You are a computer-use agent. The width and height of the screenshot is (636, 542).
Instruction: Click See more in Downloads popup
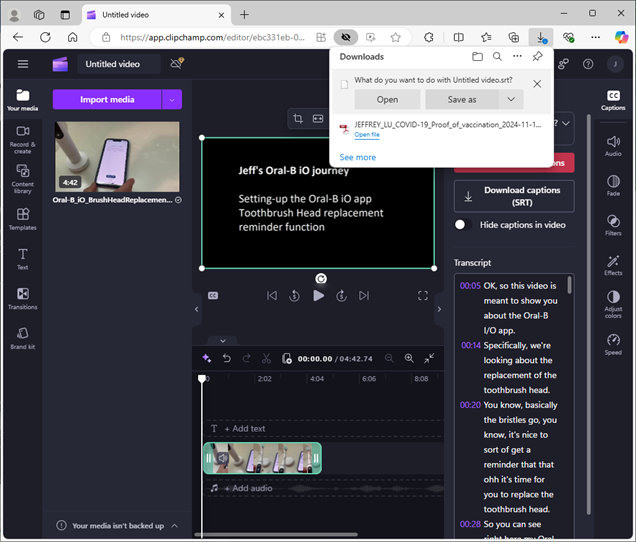[x=358, y=157]
